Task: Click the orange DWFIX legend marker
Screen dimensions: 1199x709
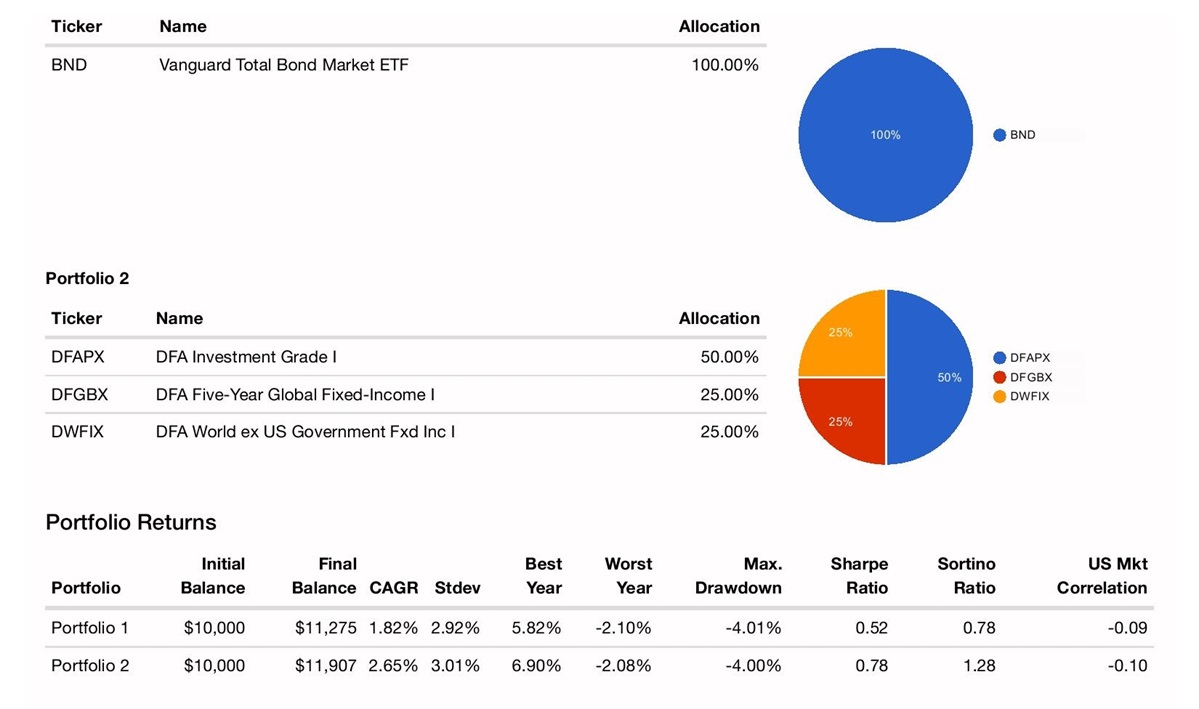Action: [999, 397]
